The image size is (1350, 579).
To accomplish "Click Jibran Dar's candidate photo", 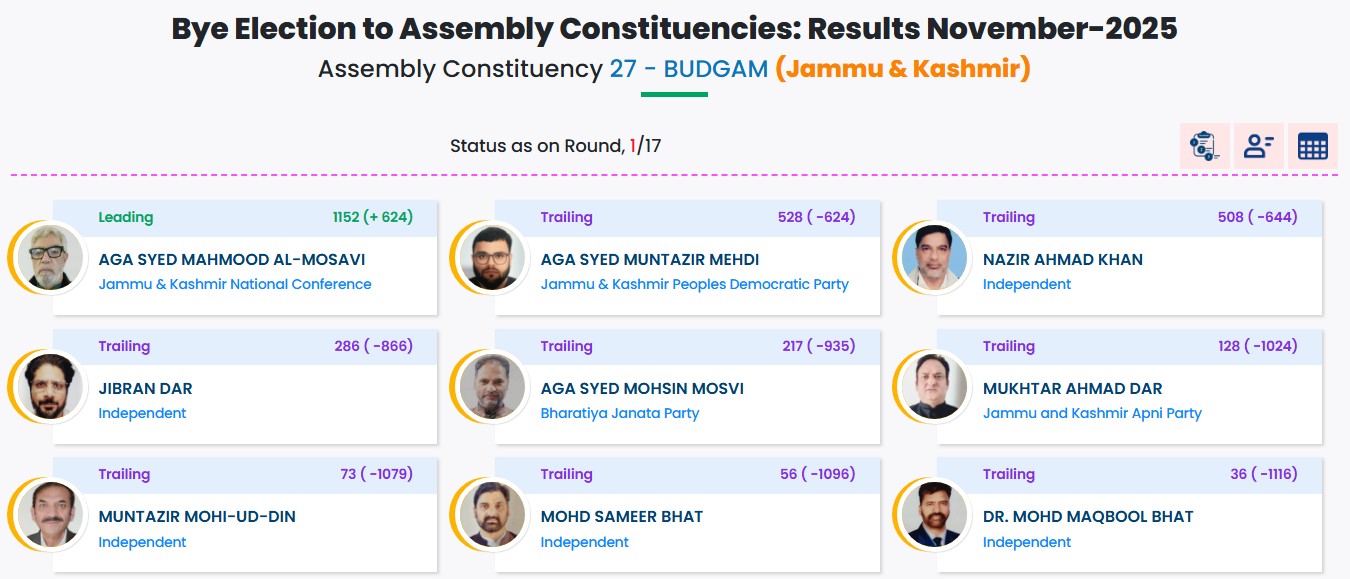I will tap(50, 386).
